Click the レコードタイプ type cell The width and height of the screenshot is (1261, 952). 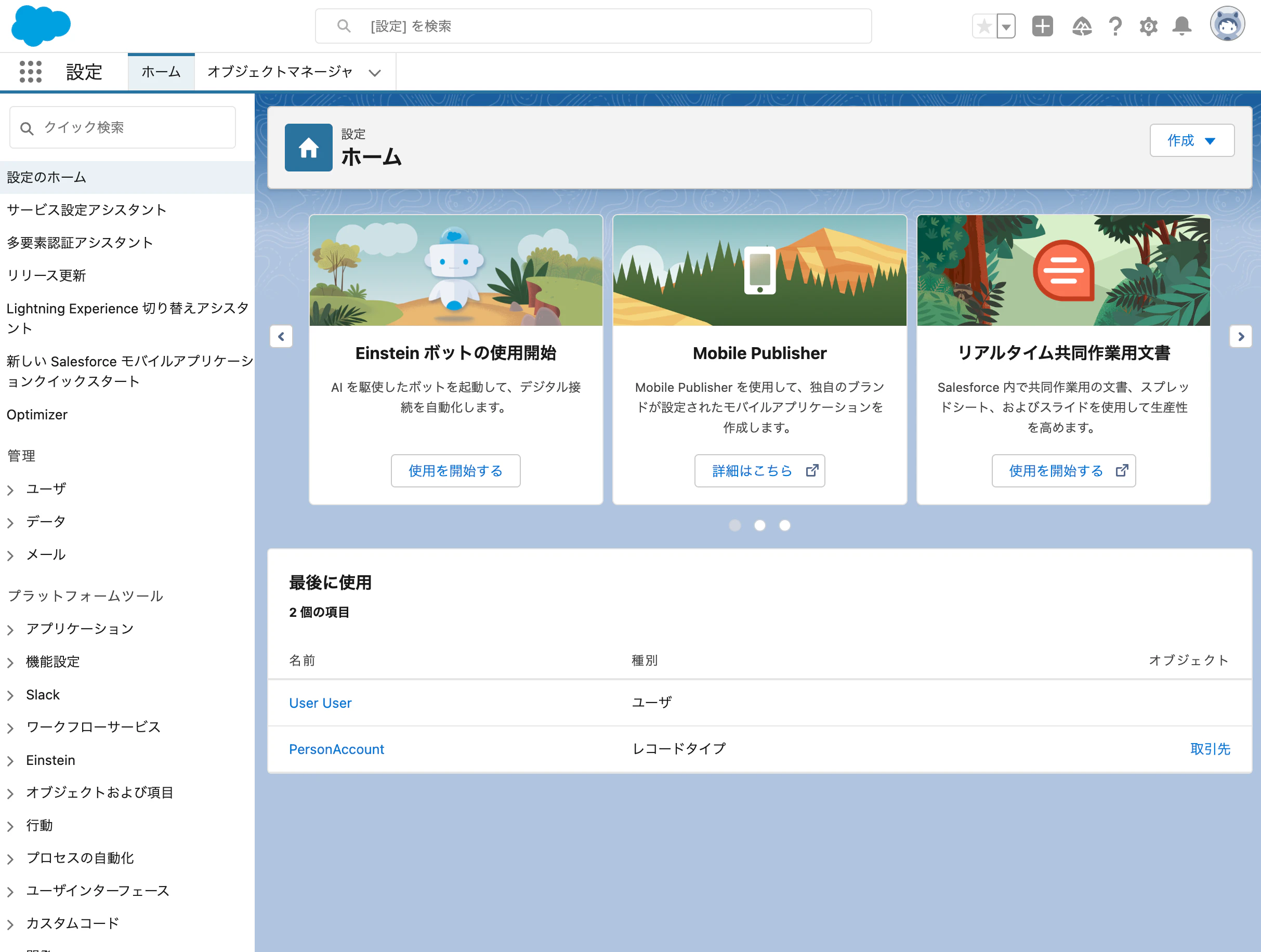pos(679,748)
